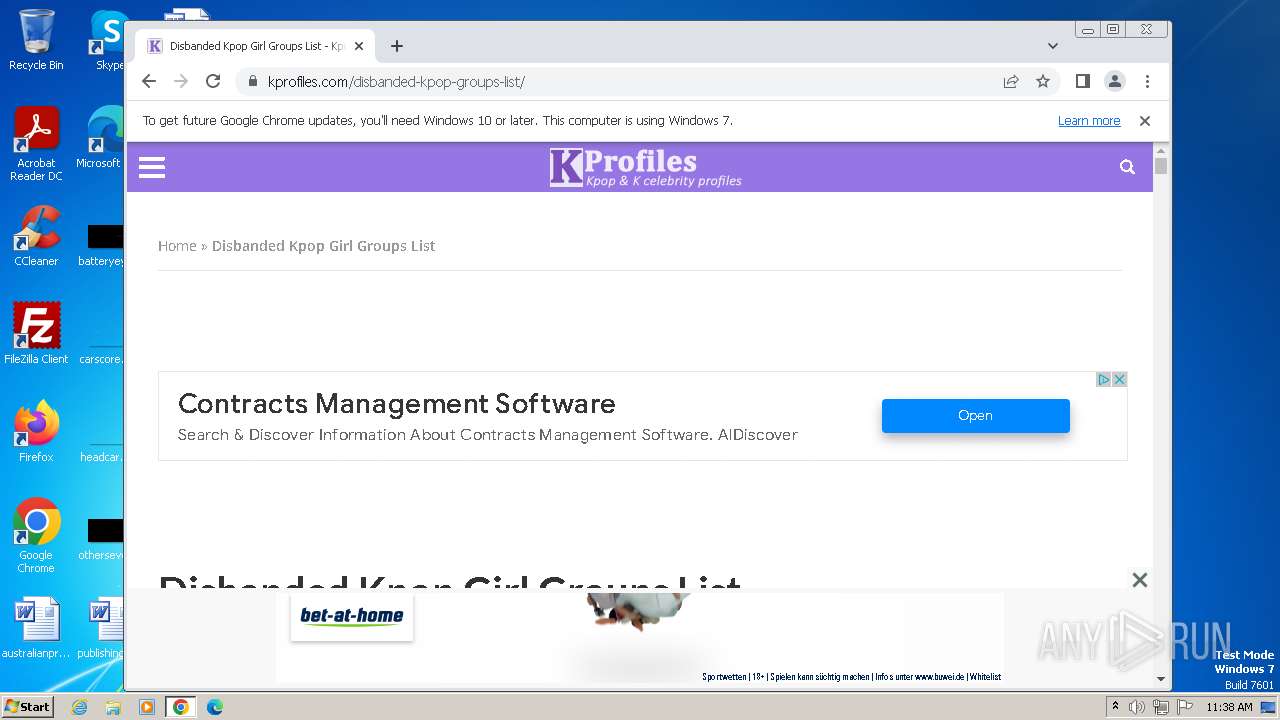Bookmark this page with the star icon
Screen dimensions: 1280x720
pos(1043,81)
